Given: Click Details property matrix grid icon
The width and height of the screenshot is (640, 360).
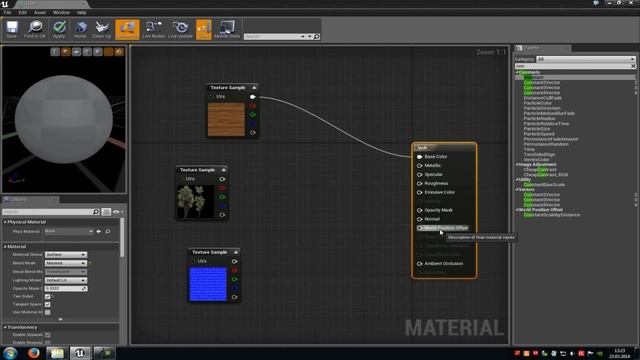Looking at the screenshot, I should (x=106, y=212).
